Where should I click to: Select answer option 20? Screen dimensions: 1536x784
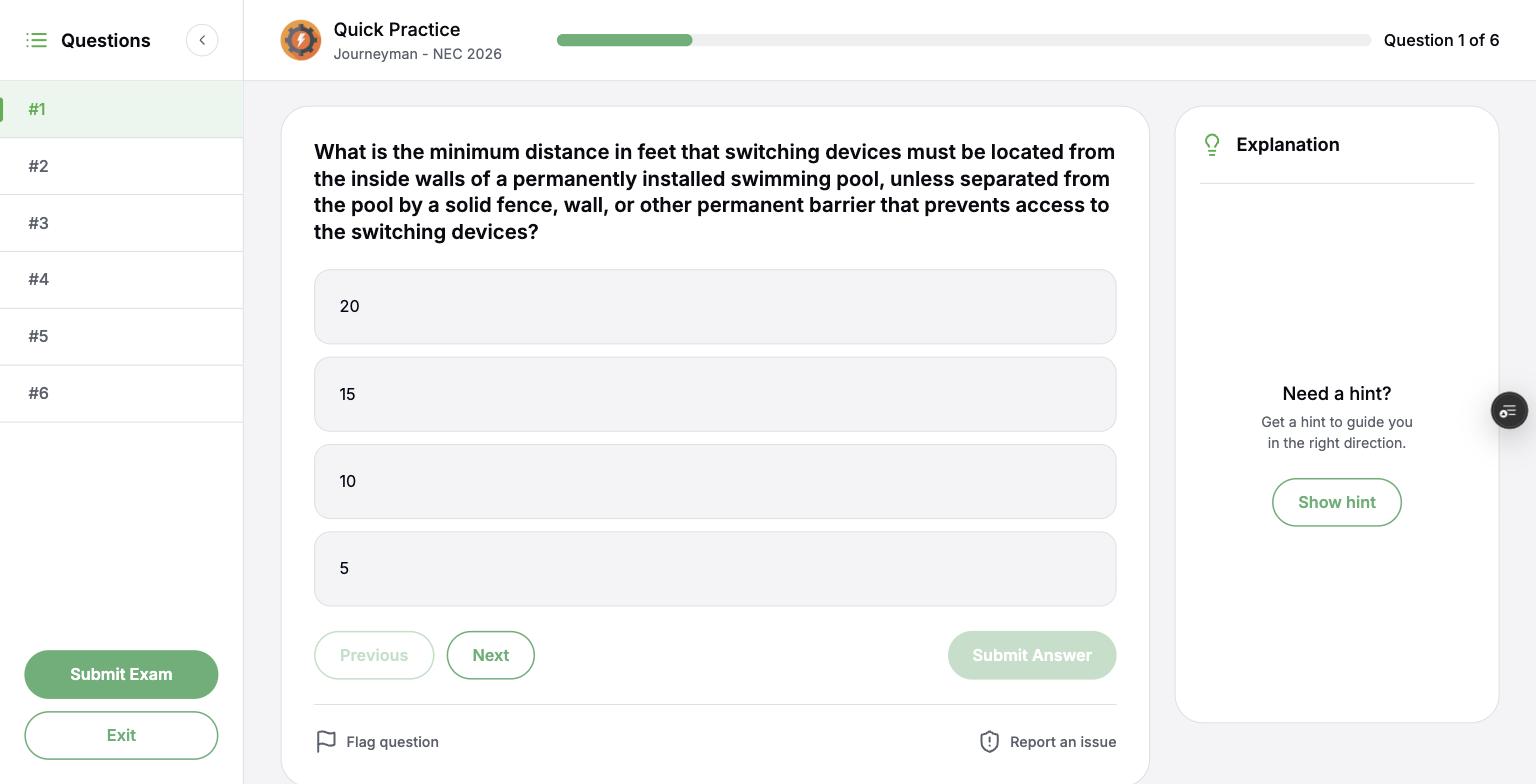pyautogui.click(x=715, y=307)
